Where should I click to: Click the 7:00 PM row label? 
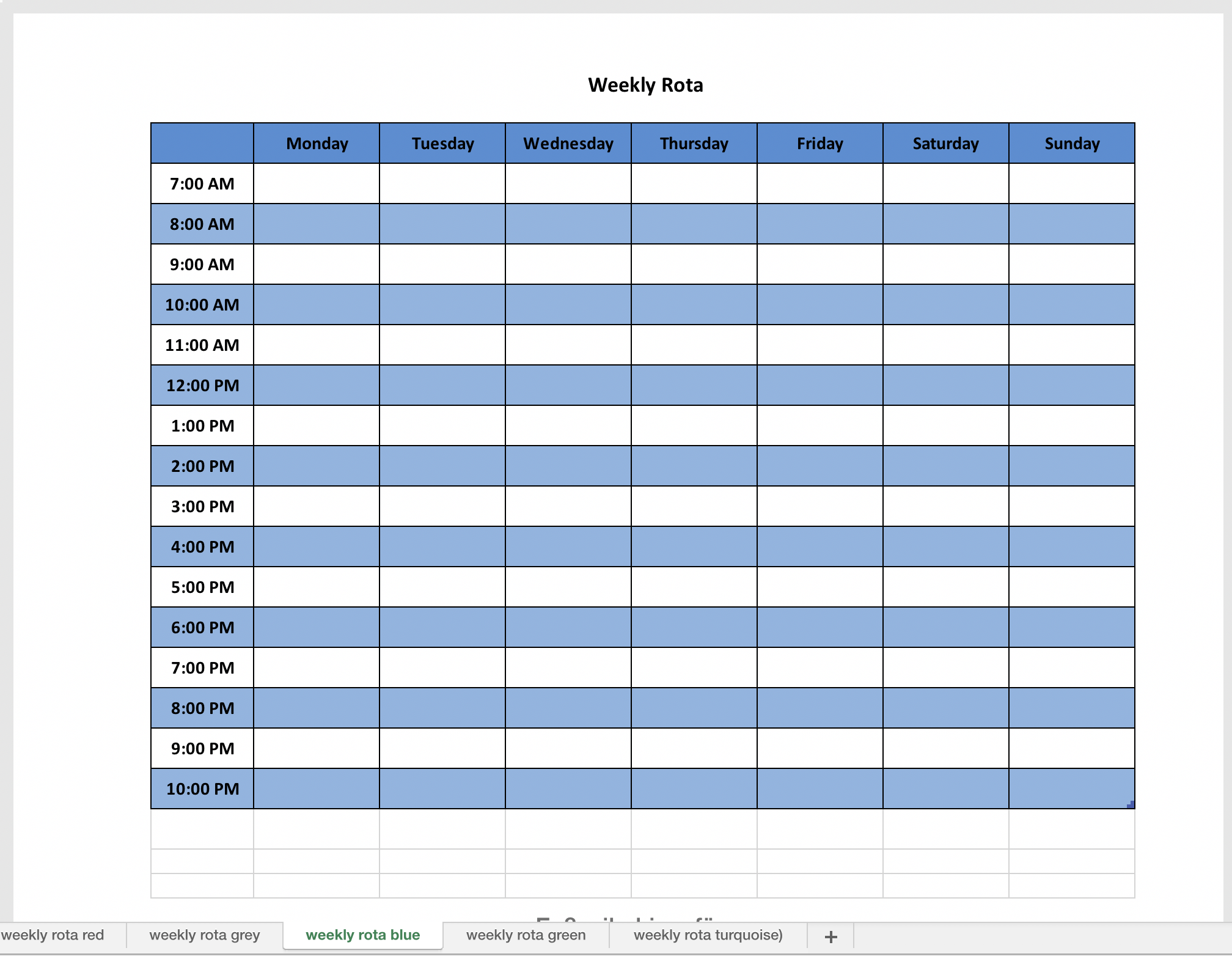pos(202,667)
